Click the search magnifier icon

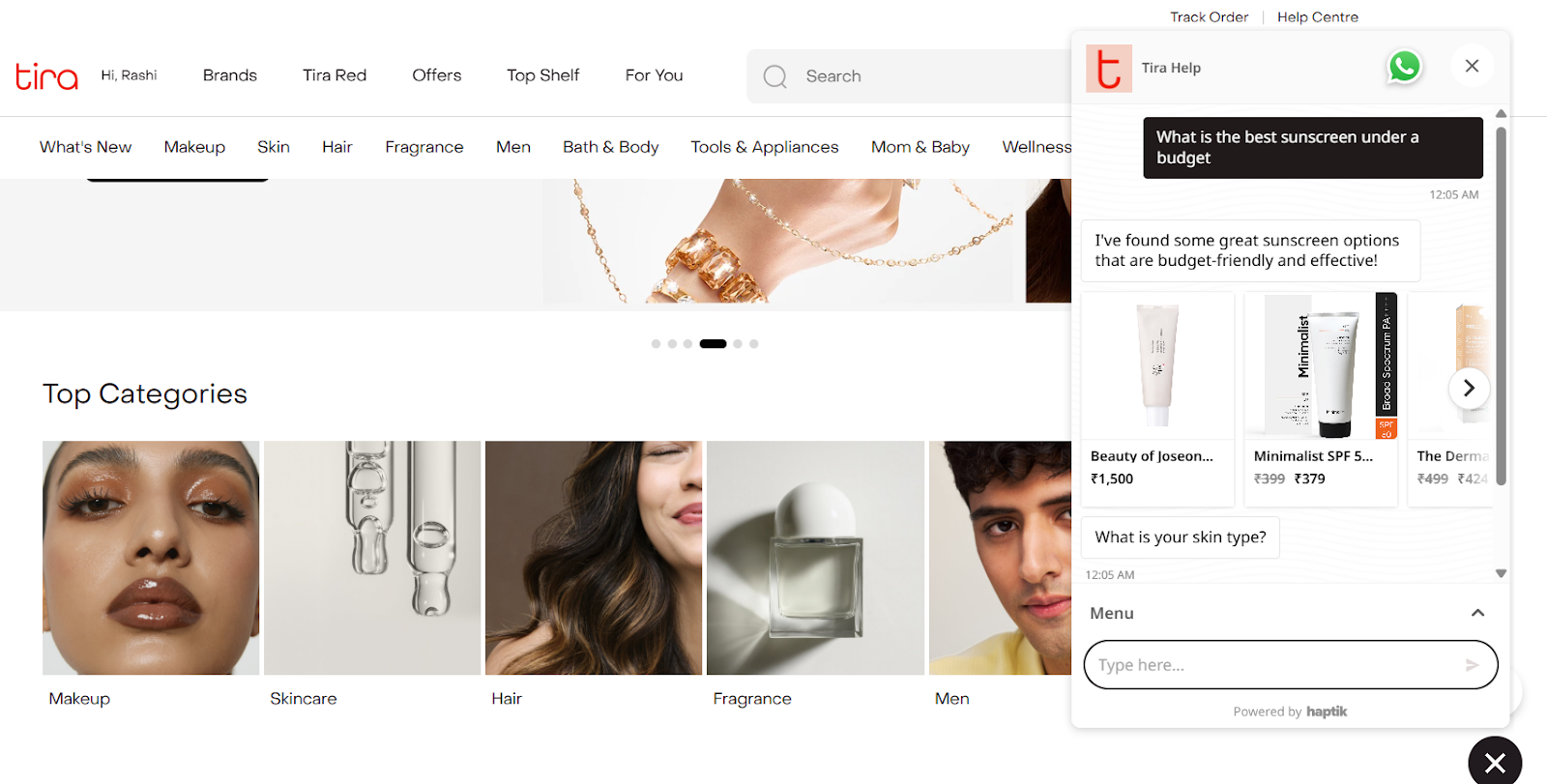(x=775, y=76)
